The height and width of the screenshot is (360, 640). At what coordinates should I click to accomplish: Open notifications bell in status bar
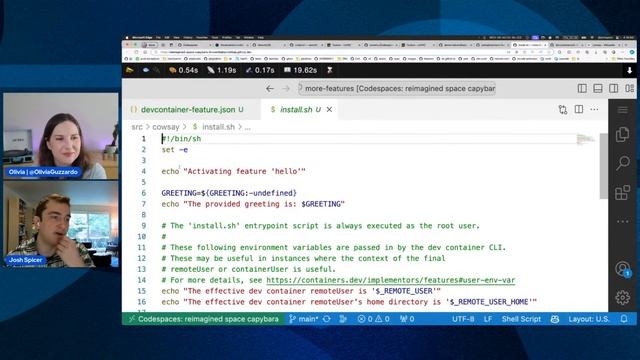pos(624,319)
